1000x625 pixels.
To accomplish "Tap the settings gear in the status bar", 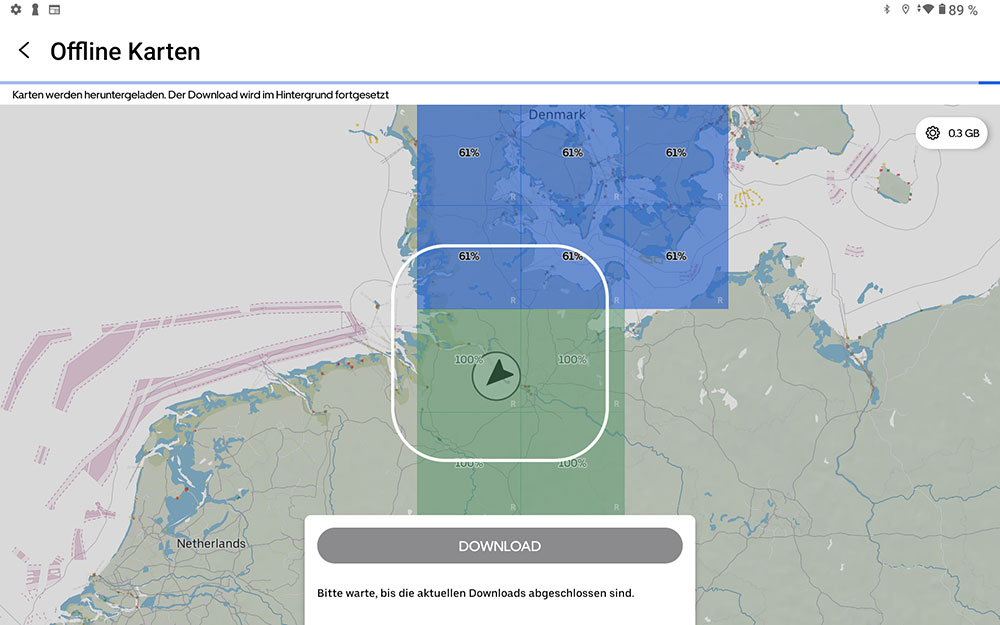I will 15,10.
